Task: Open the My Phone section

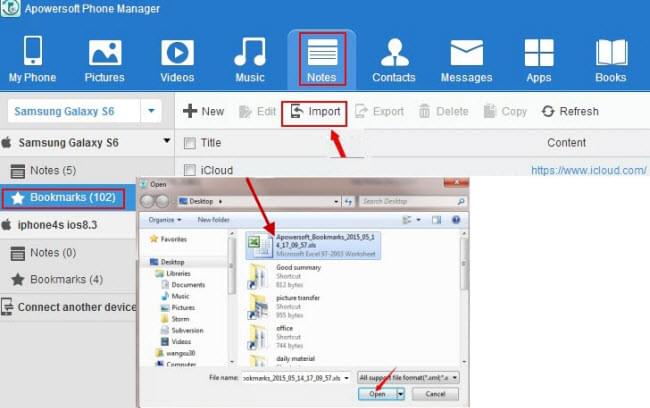Action: click(32, 59)
